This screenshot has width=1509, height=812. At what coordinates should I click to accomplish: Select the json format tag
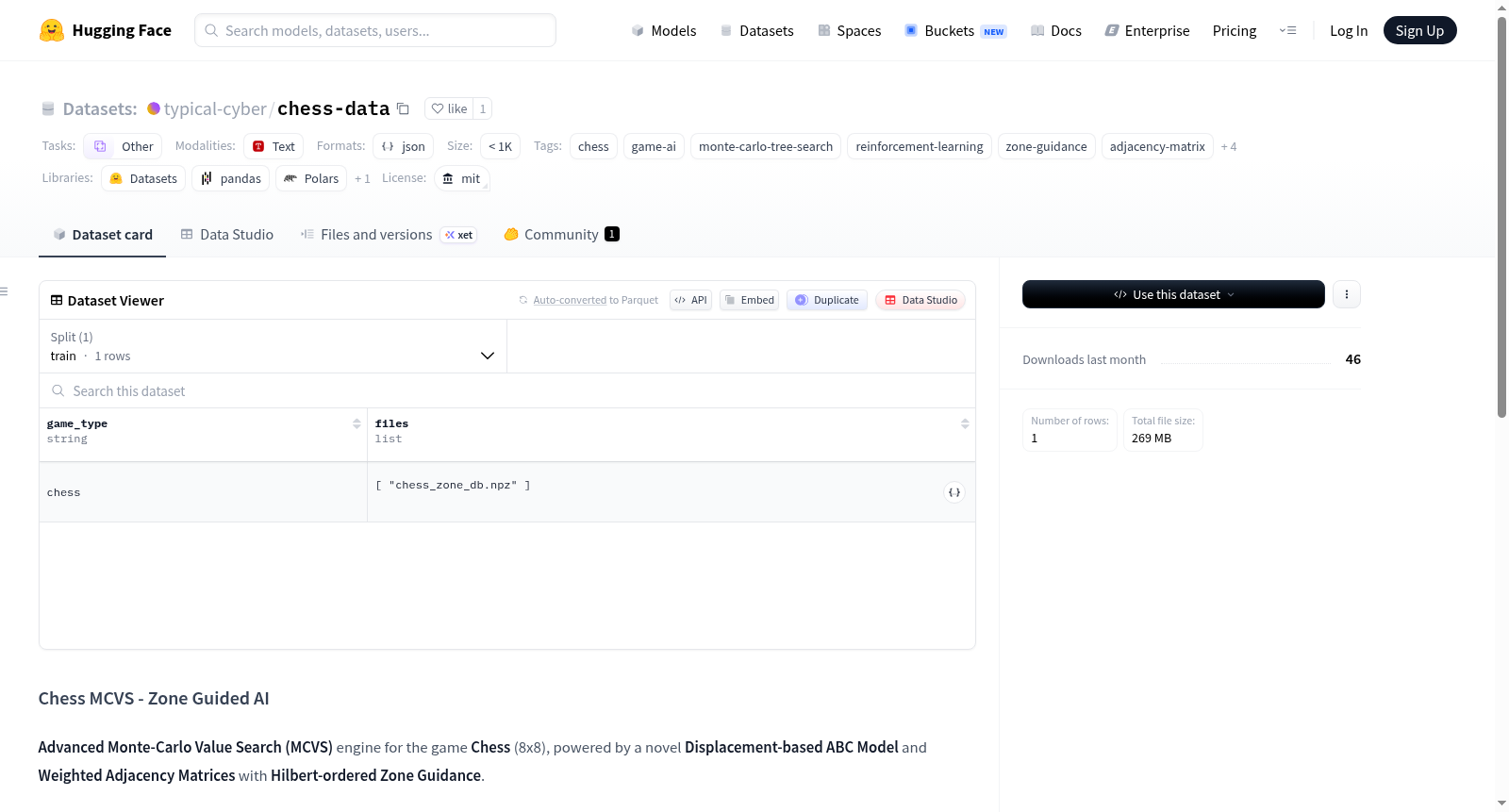404,146
